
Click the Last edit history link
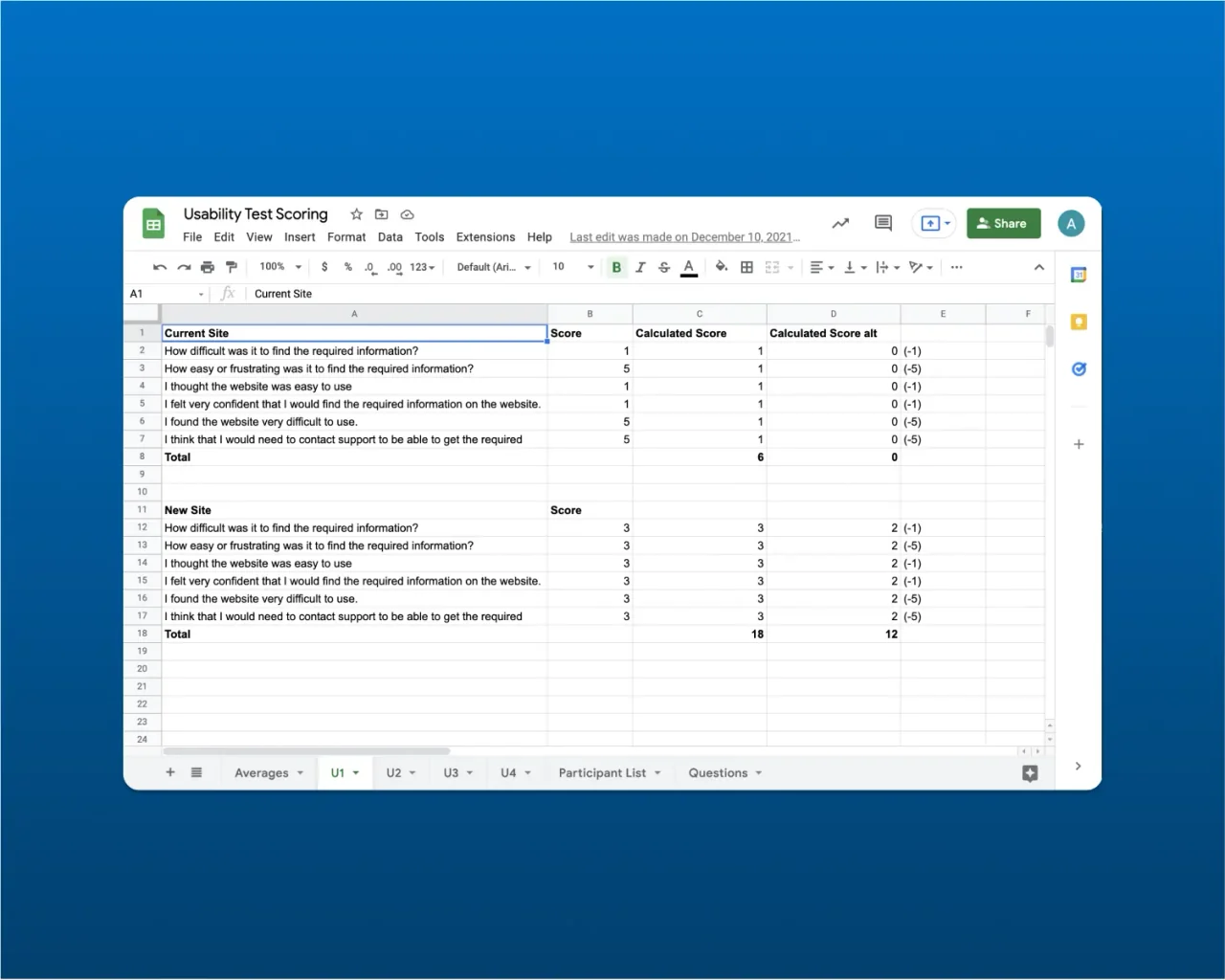click(x=685, y=236)
